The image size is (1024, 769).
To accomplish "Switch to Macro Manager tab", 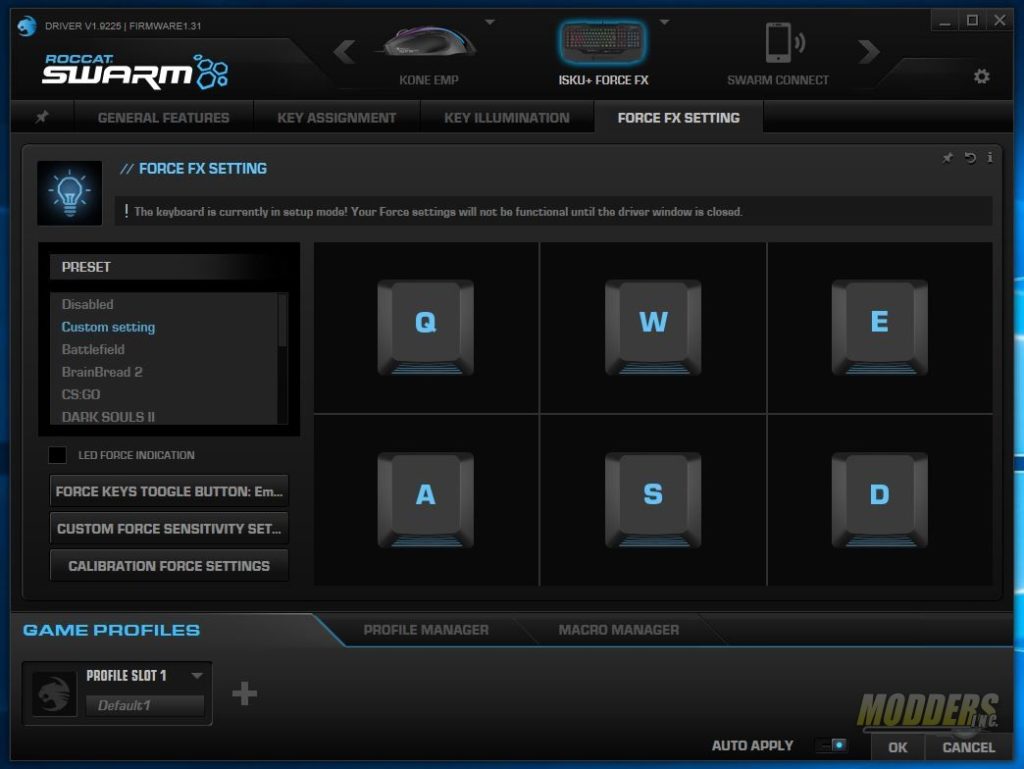I will [618, 630].
